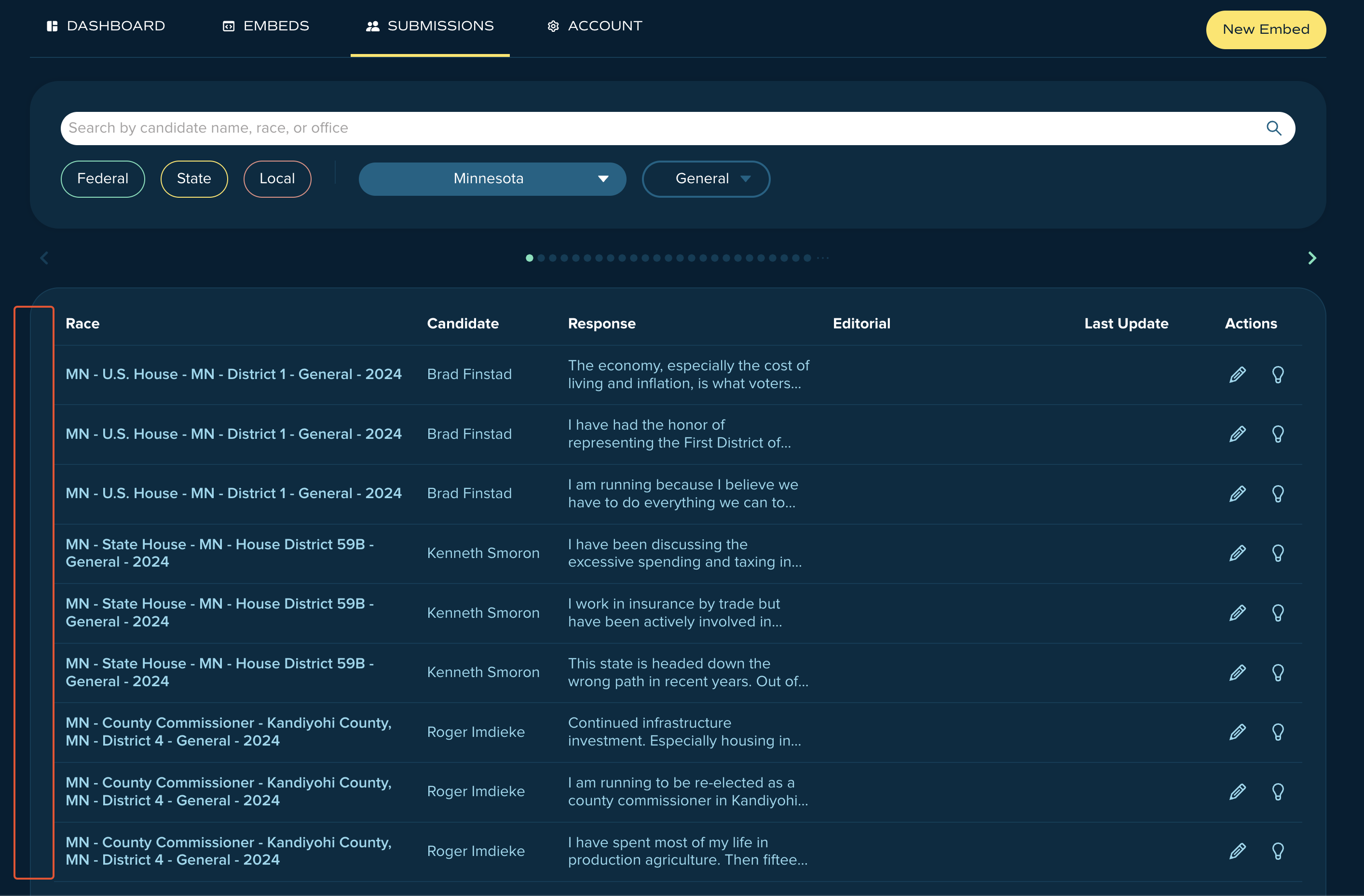Viewport: 1364px width, 896px height.
Task: Edit the 'state is headed down wrong path' response
Action: [x=1237, y=673]
